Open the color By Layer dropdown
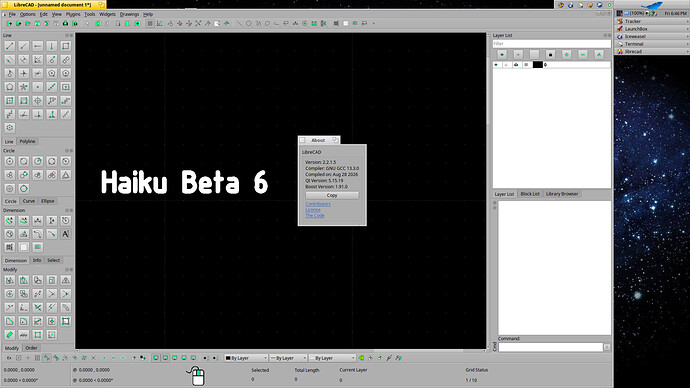The width and height of the screenshot is (690, 388). click(x=246, y=358)
